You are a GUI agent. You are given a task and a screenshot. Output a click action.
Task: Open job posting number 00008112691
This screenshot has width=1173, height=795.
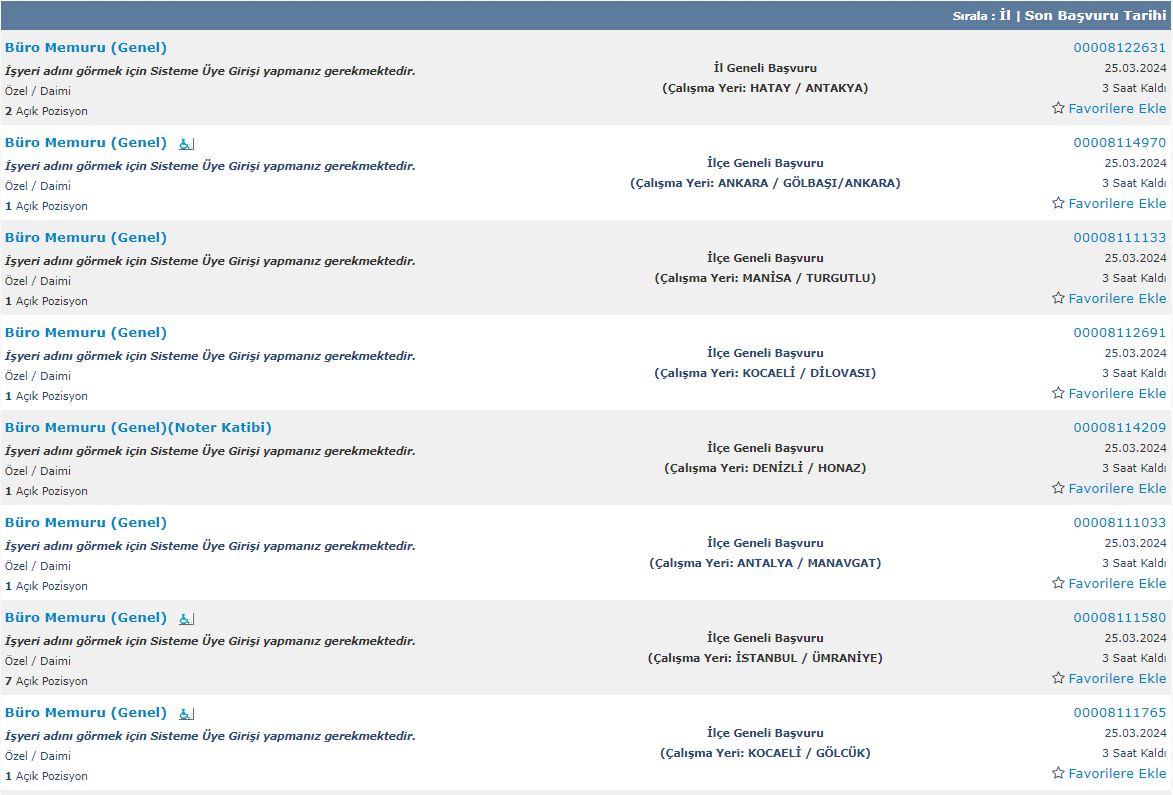click(x=1119, y=333)
